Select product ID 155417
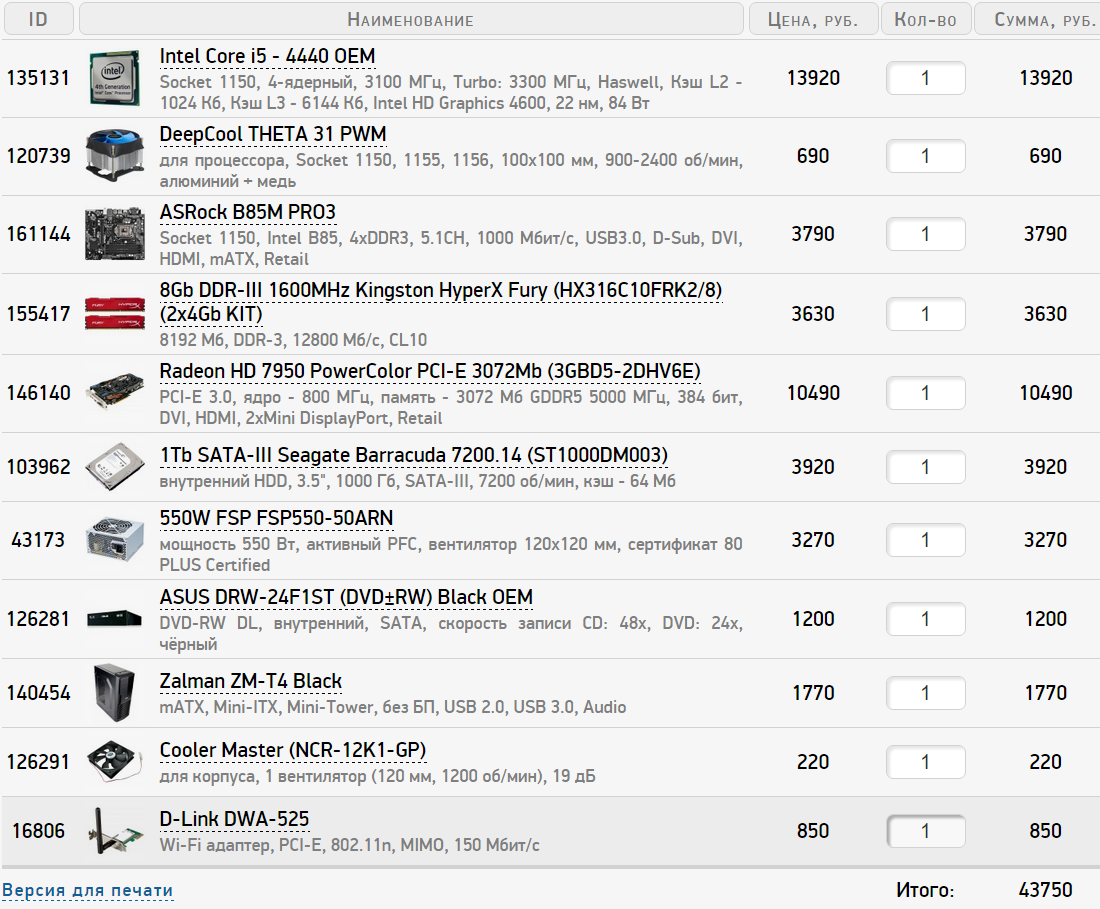The image size is (1100, 909). (39, 314)
